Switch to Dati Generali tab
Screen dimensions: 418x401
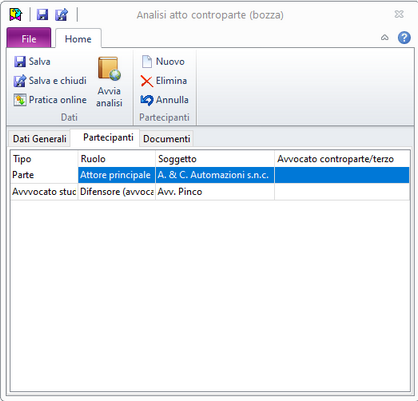tap(40, 139)
